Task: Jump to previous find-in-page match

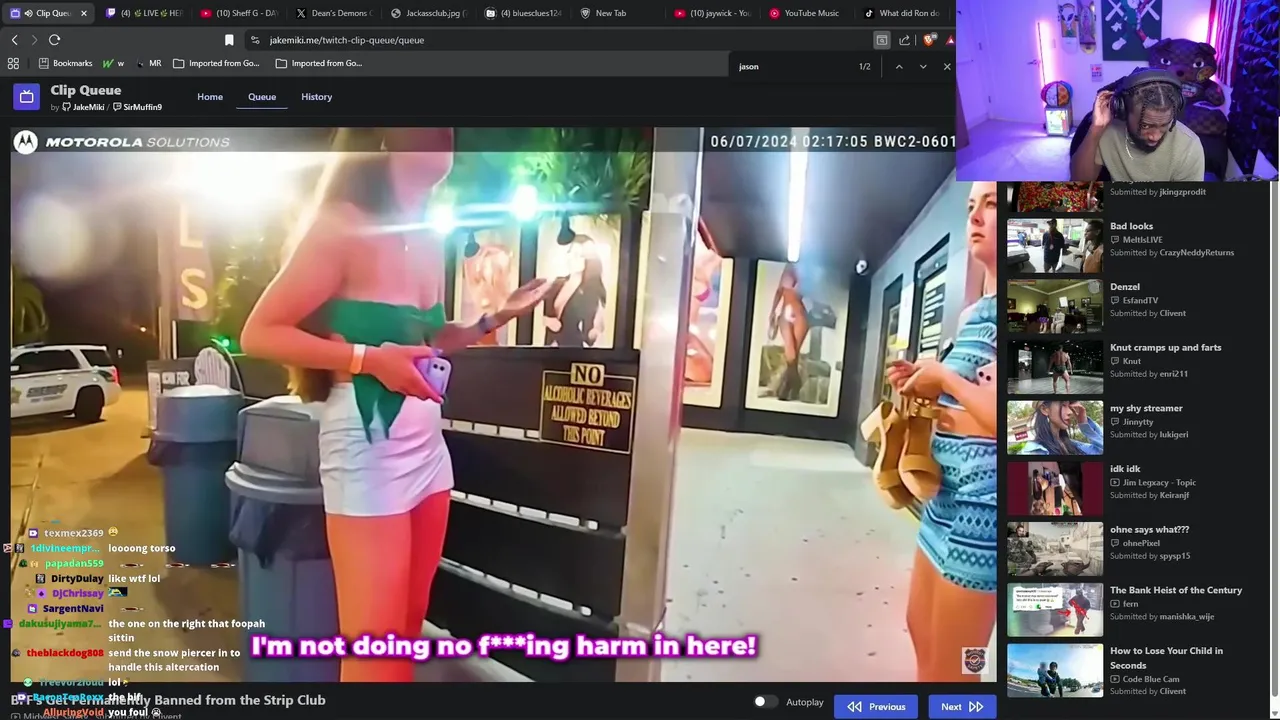Action: click(899, 66)
